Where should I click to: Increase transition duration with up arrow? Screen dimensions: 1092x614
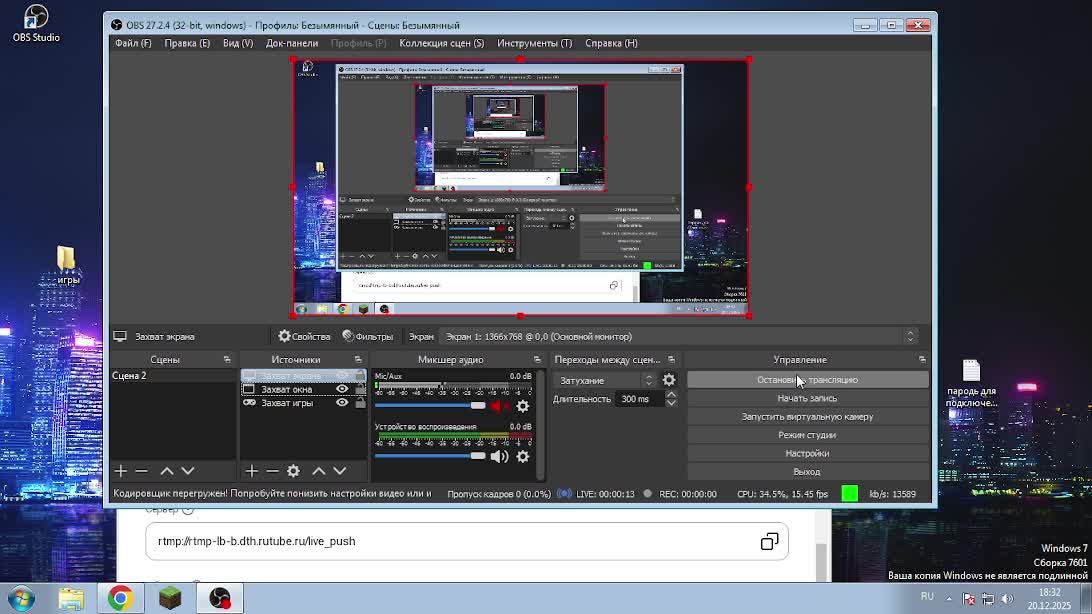[x=671, y=395]
